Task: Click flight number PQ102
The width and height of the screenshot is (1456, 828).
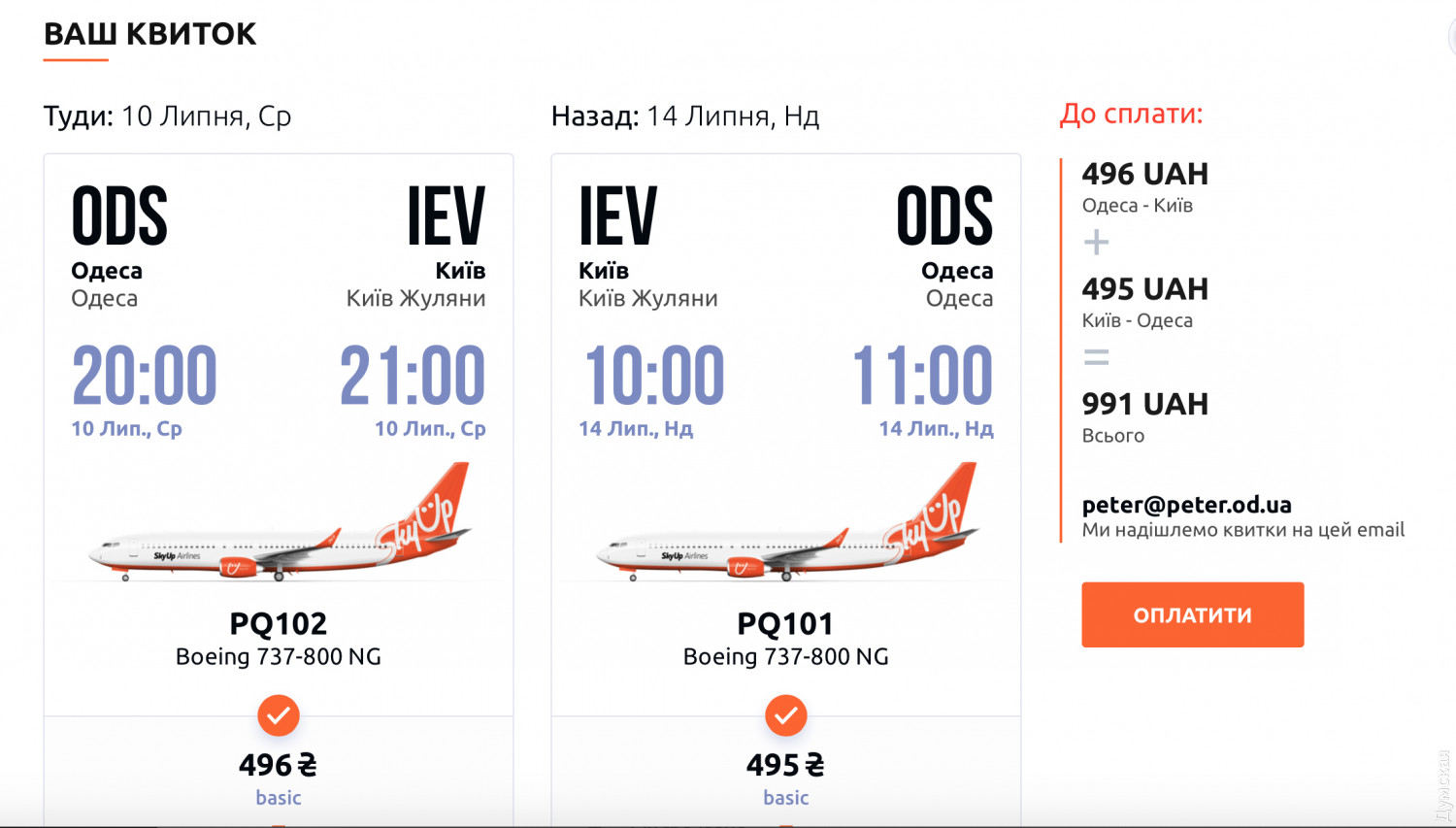Action: (x=279, y=623)
